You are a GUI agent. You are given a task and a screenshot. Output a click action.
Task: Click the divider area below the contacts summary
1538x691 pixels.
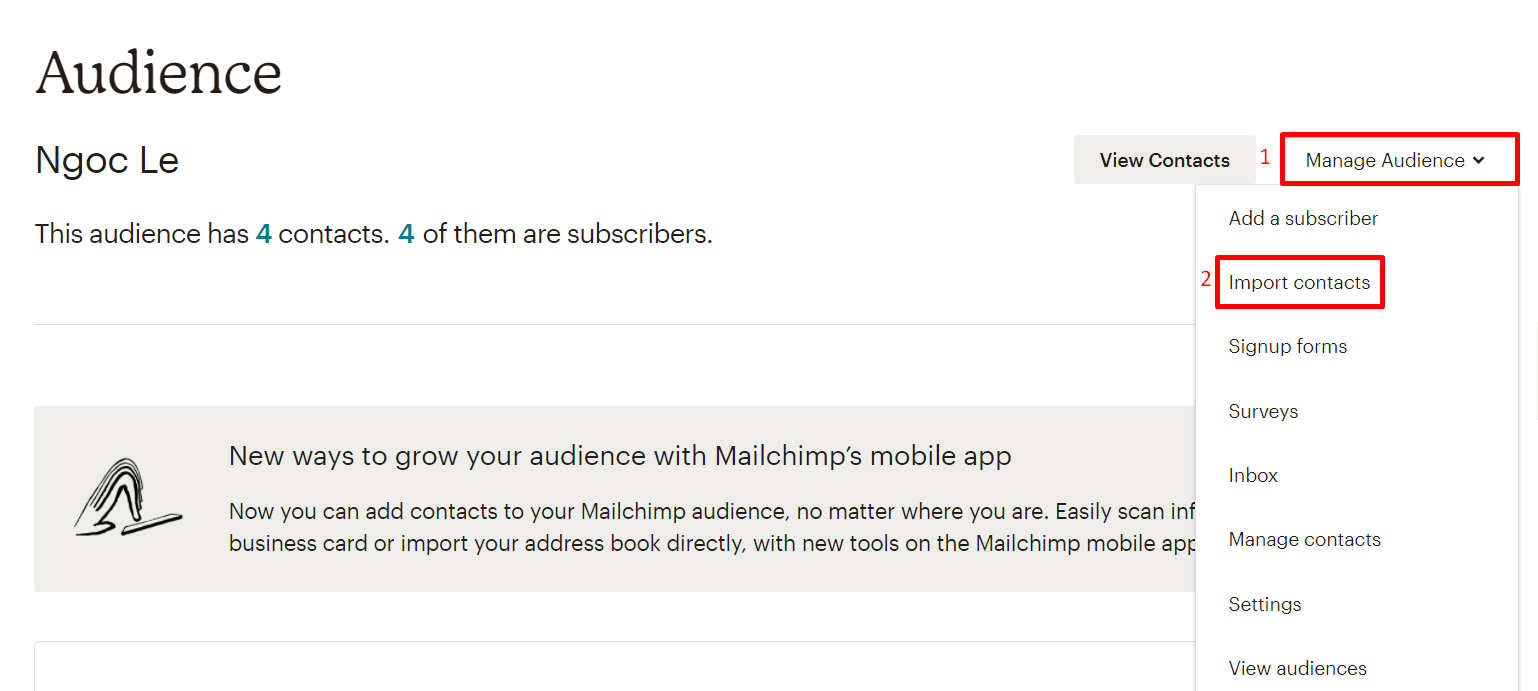pyautogui.click(x=600, y=323)
